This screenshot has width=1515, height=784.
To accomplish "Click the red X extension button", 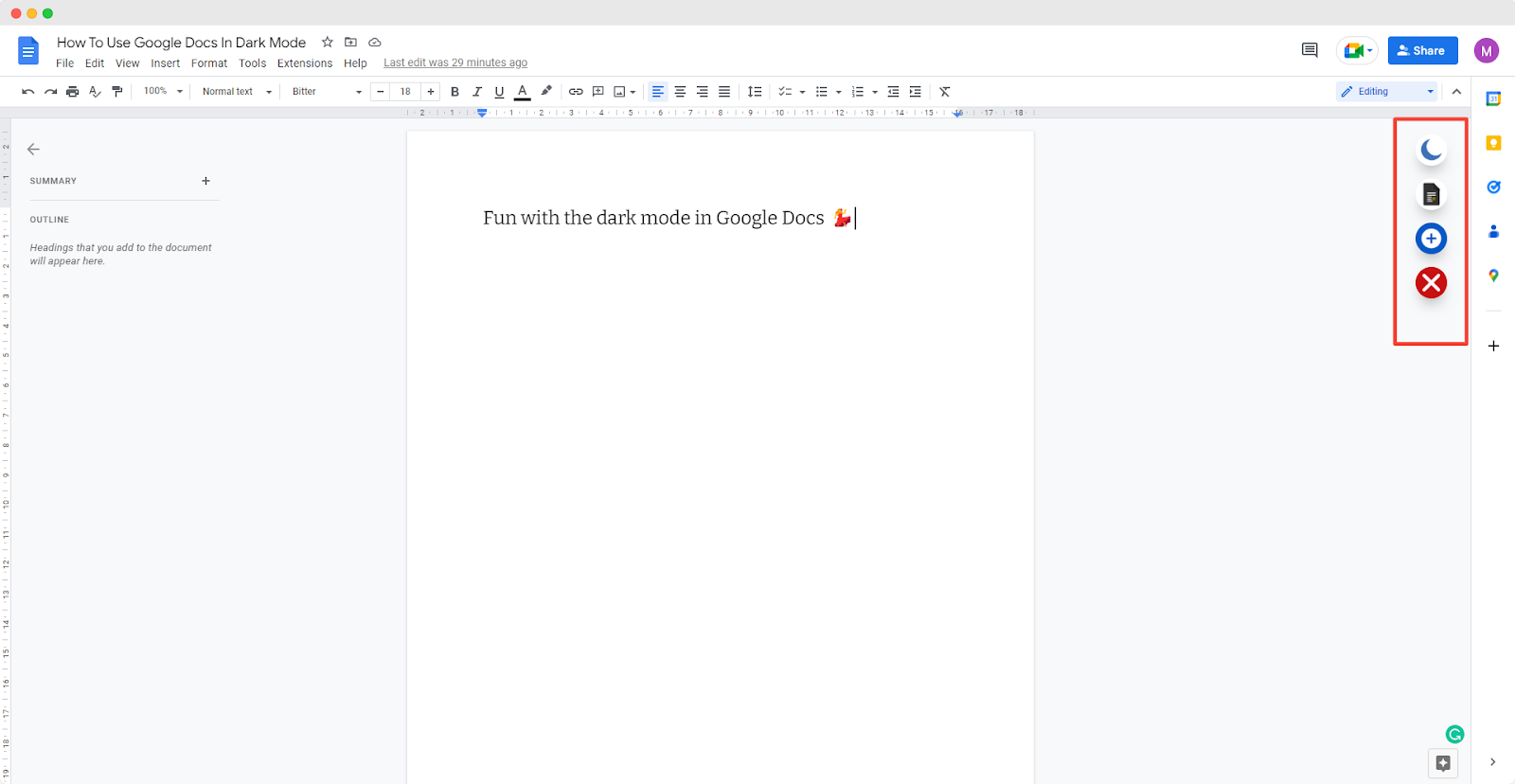I will (1431, 282).
